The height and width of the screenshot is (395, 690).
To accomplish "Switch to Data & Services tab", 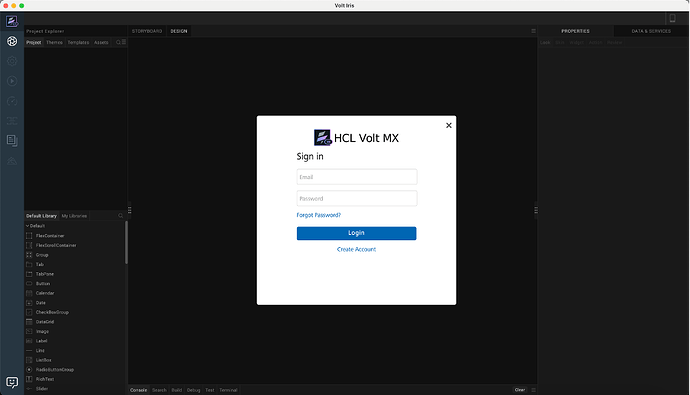I will click(x=651, y=31).
